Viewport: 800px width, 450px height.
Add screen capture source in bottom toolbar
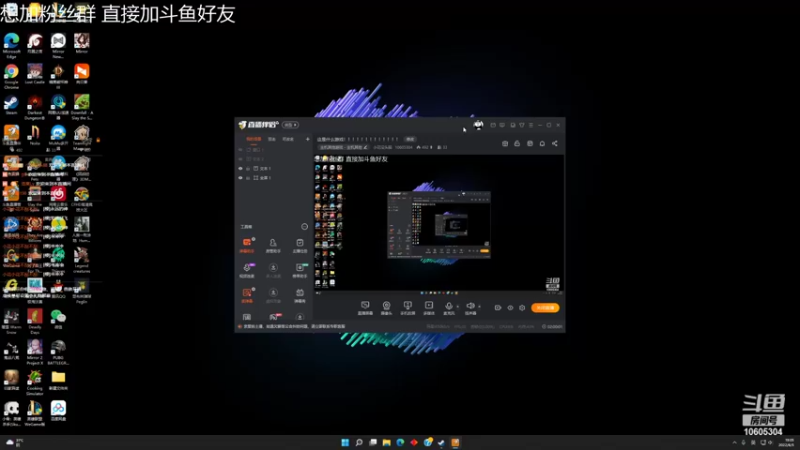tap(365, 307)
